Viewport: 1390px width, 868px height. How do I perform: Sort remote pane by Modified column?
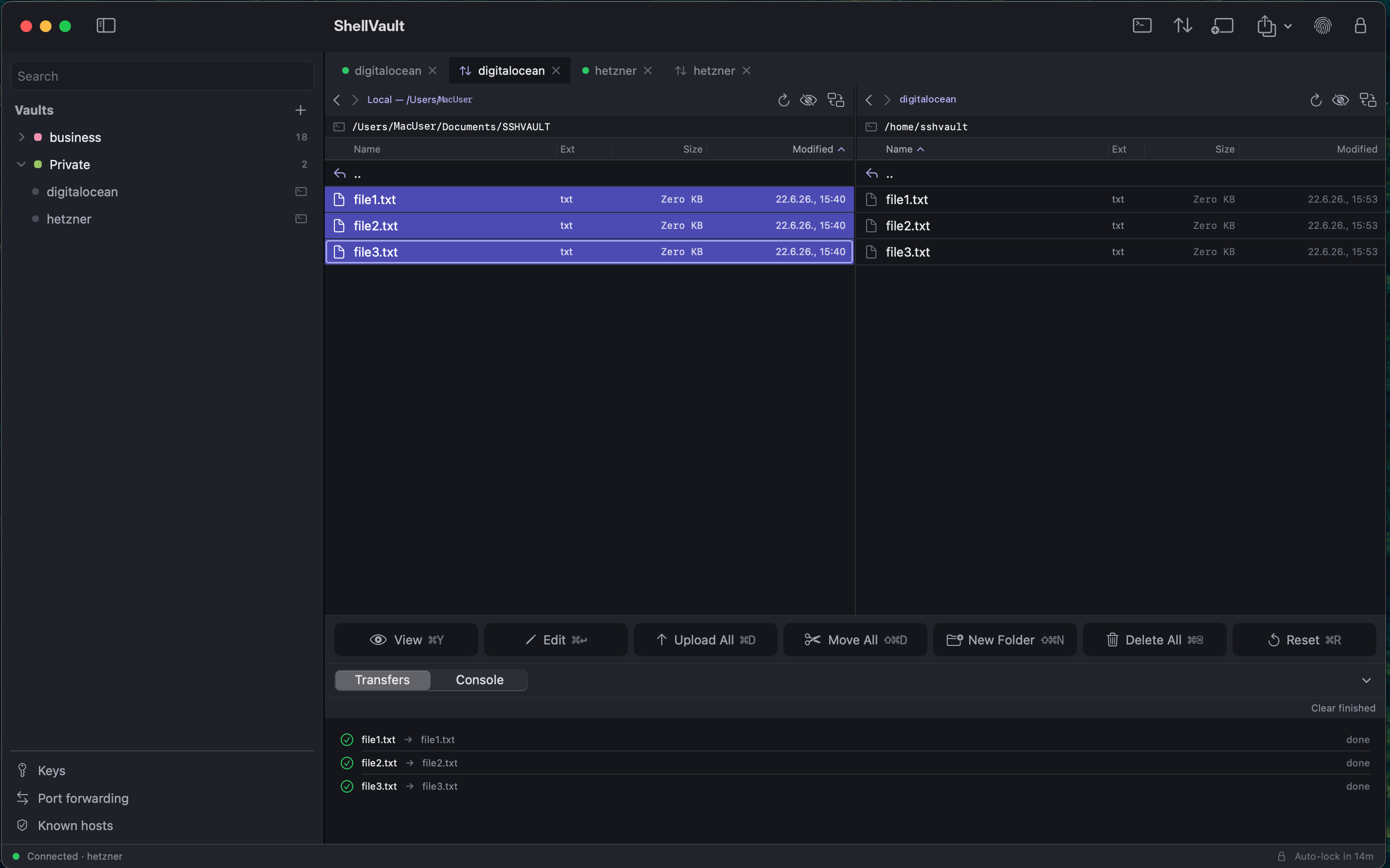pos(1357,149)
